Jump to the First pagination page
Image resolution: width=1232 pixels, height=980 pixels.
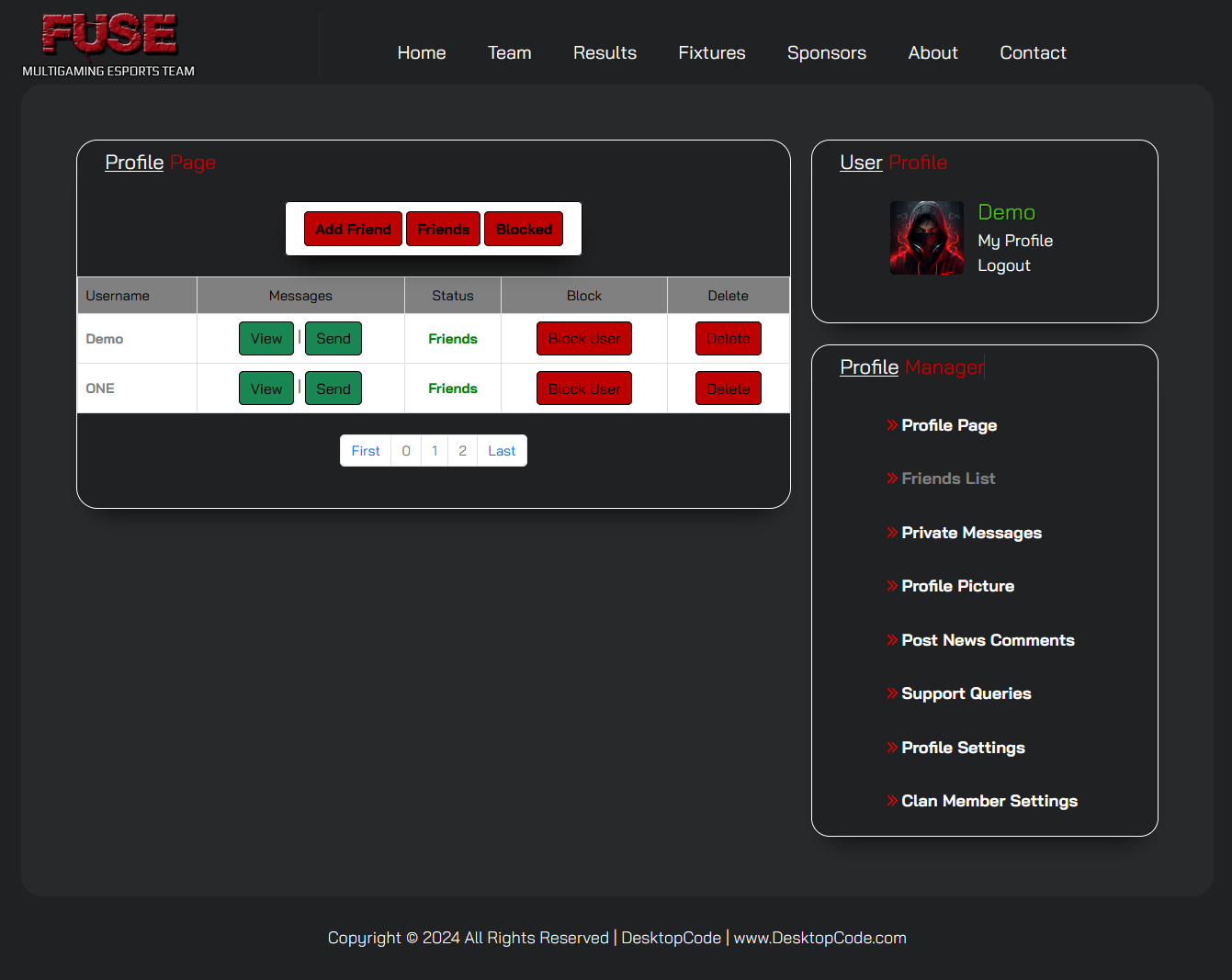click(366, 451)
